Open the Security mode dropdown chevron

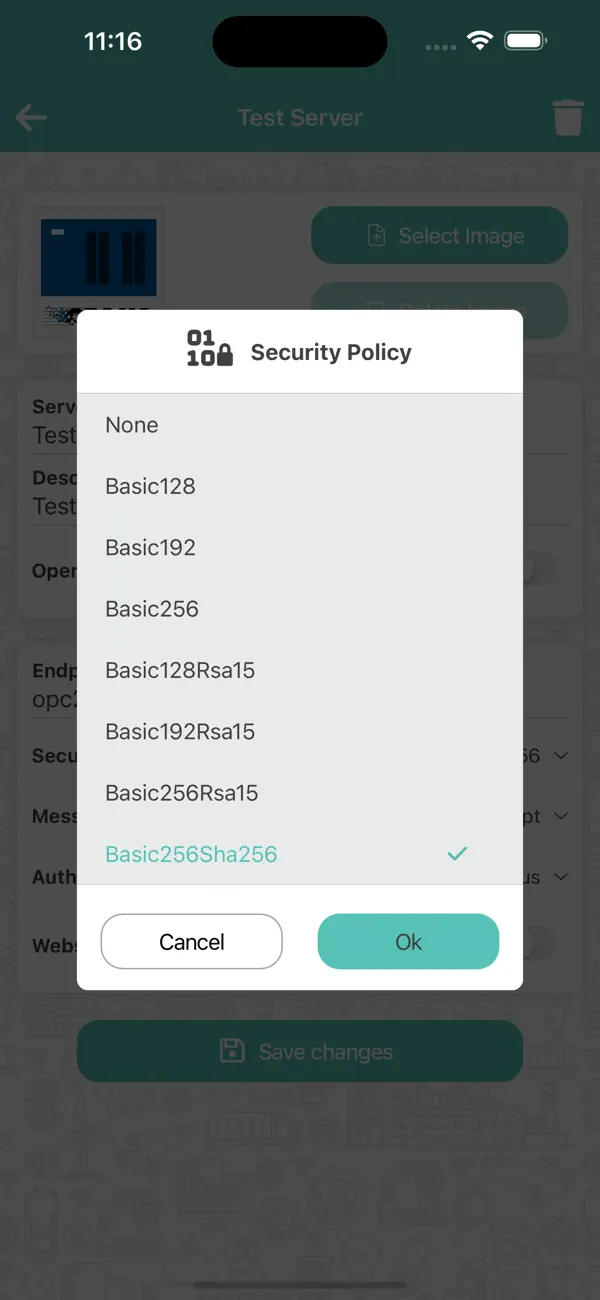[561, 755]
